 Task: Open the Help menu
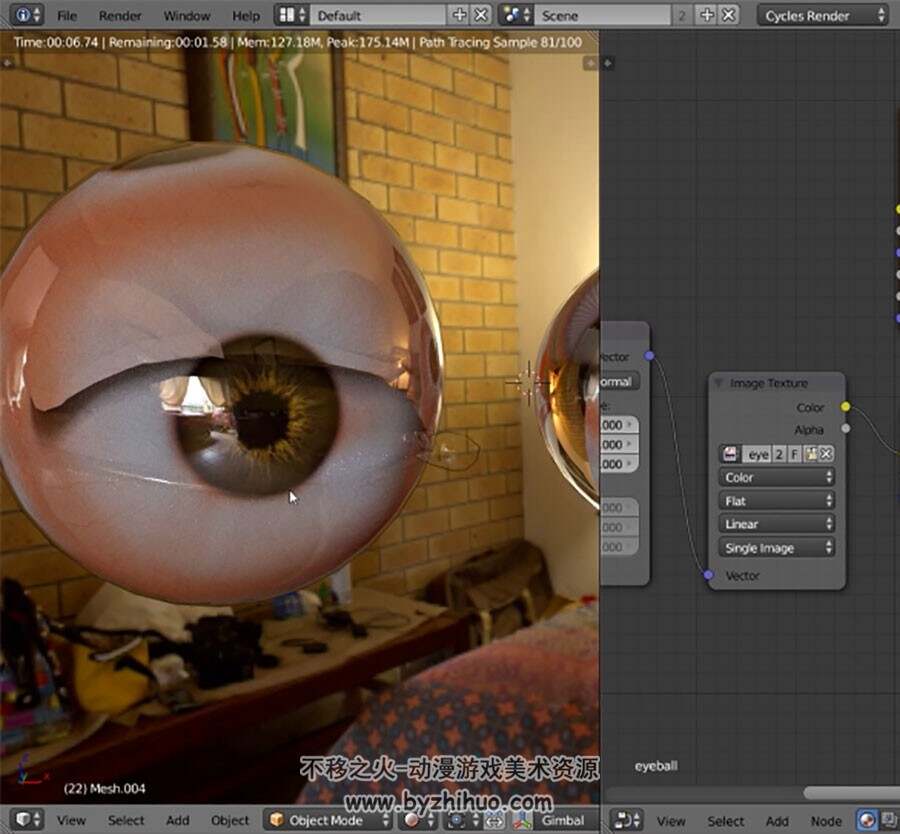[246, 16]
